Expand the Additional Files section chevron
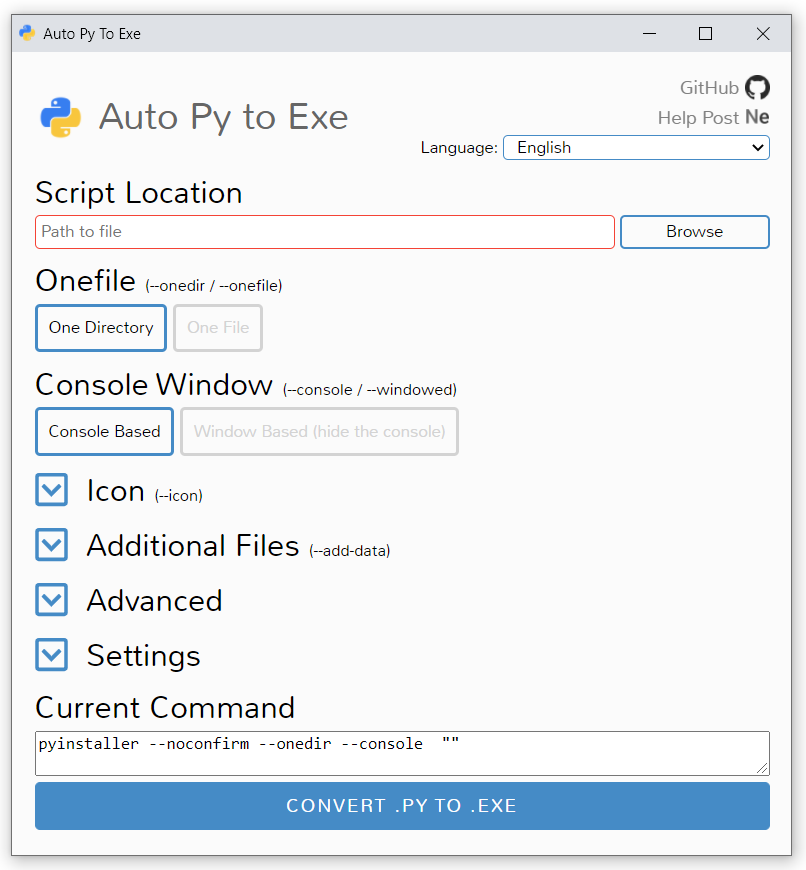Image resolution: width=806 pixels, height=870 pixels. pyautogui.click(x=51, y=545)
